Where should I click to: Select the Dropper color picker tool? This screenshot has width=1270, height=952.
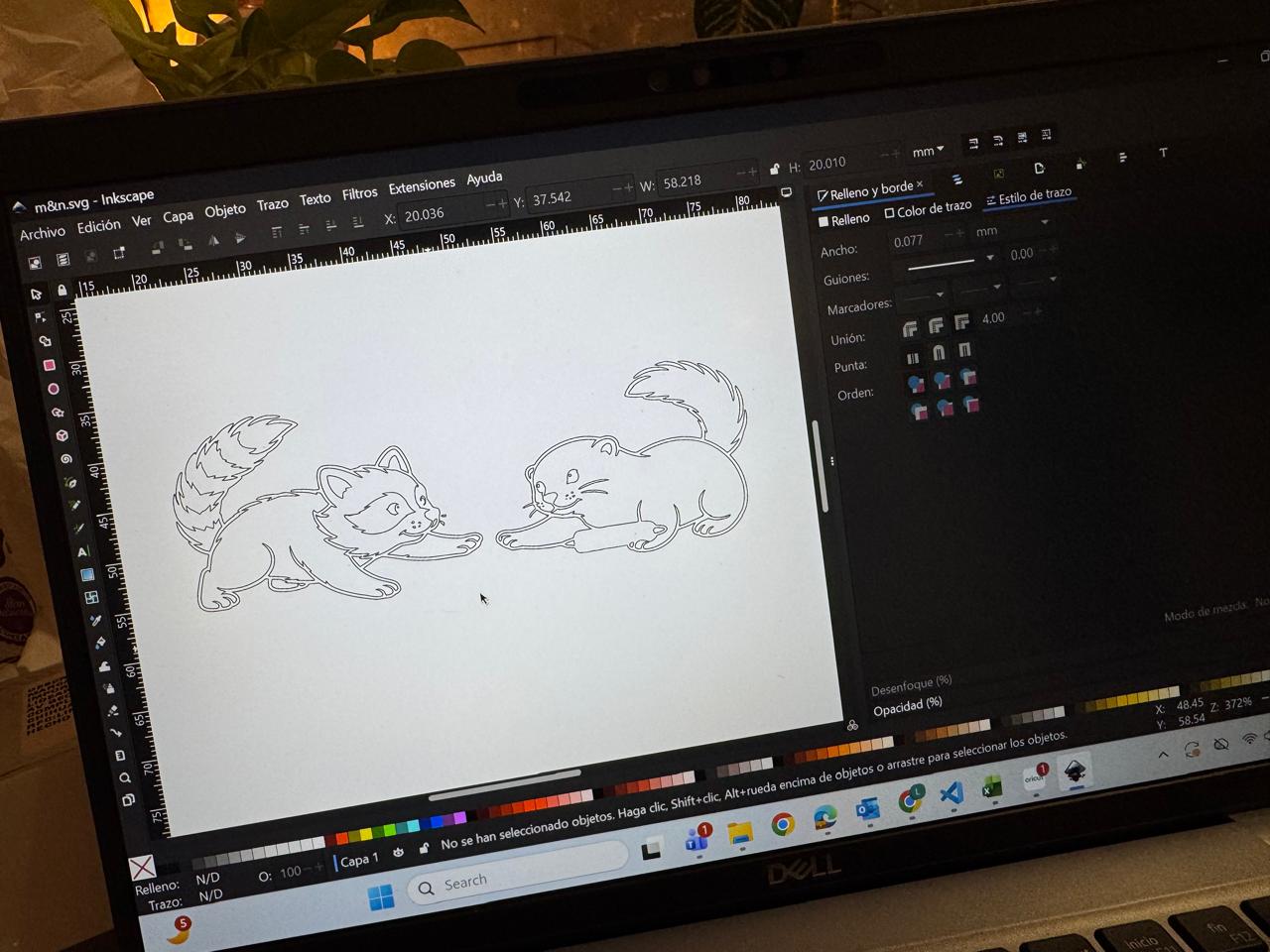pos(95,621)
